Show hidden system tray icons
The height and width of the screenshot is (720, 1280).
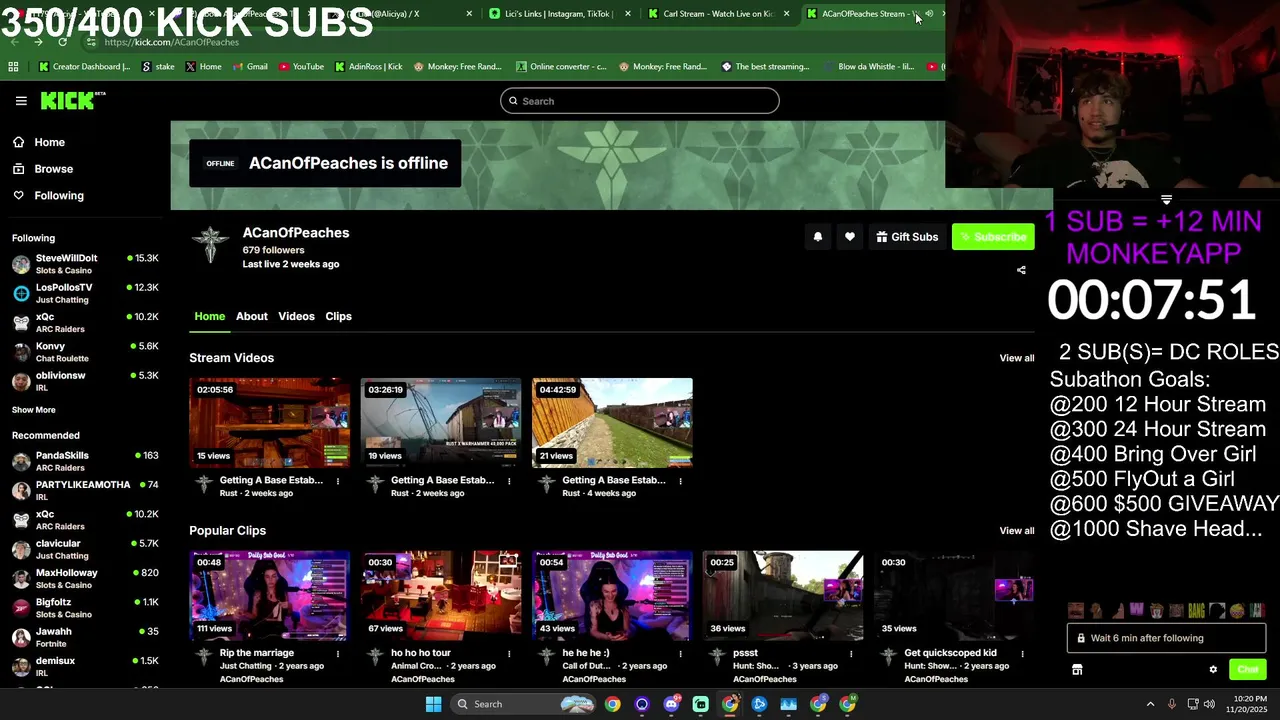coord(1150,704)
